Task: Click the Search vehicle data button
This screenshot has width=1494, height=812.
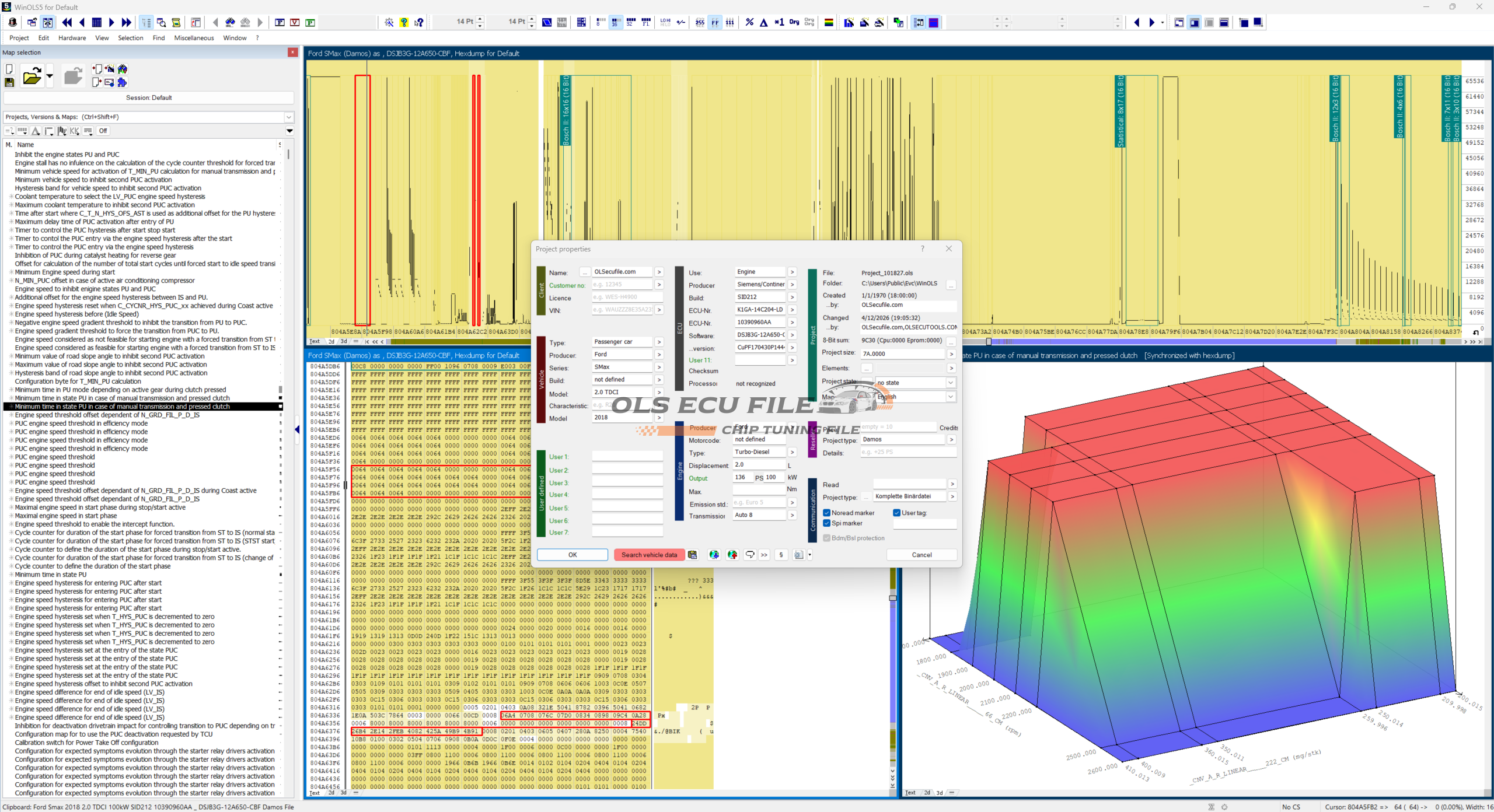Action: pos(649,555)
